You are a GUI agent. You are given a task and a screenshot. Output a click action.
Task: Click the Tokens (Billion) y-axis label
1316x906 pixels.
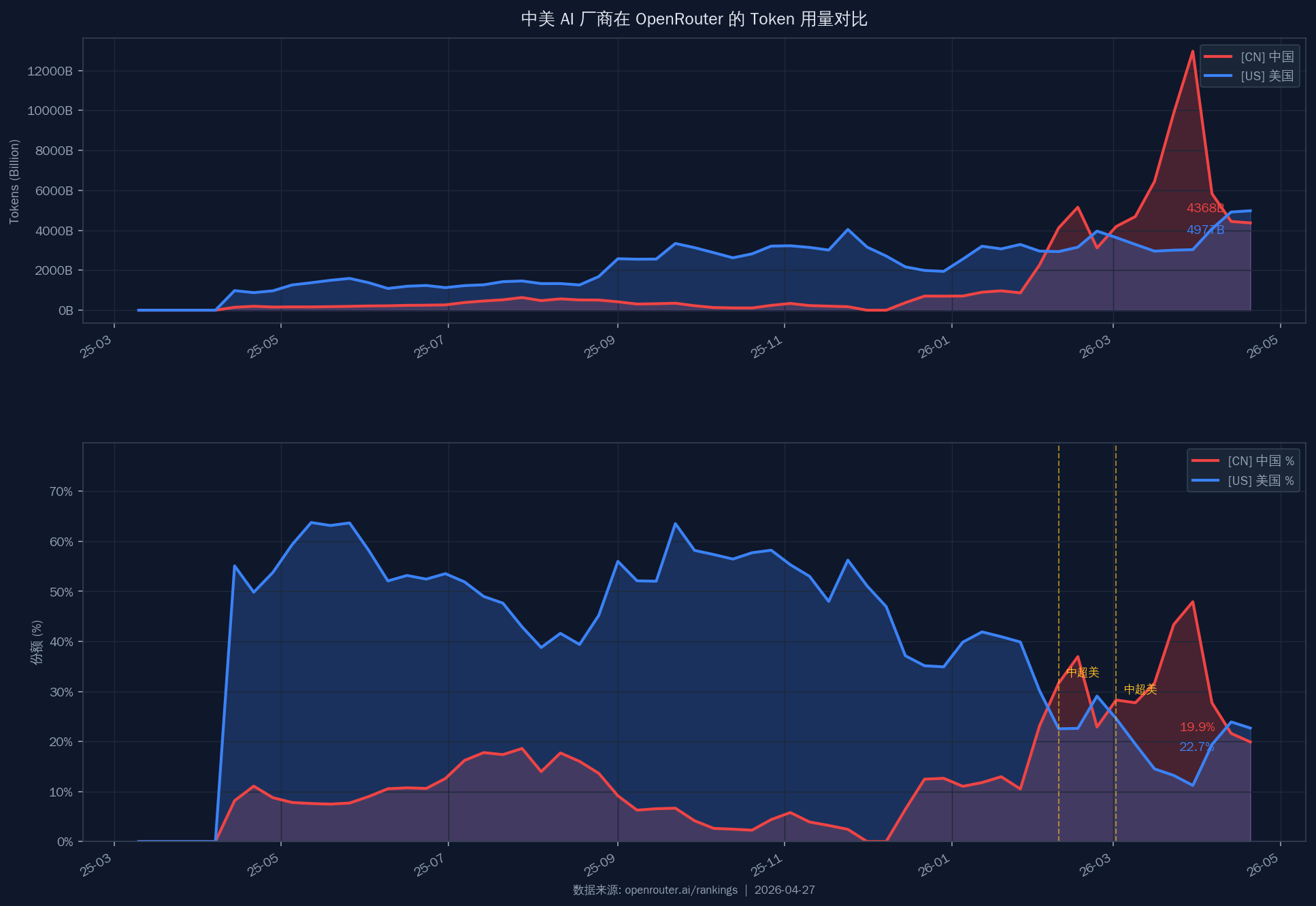(14, 182)
